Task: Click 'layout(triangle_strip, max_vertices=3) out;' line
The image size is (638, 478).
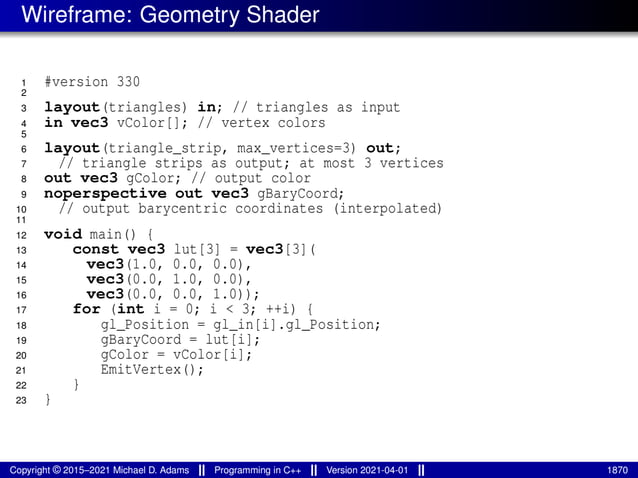Action: point(223,148)
